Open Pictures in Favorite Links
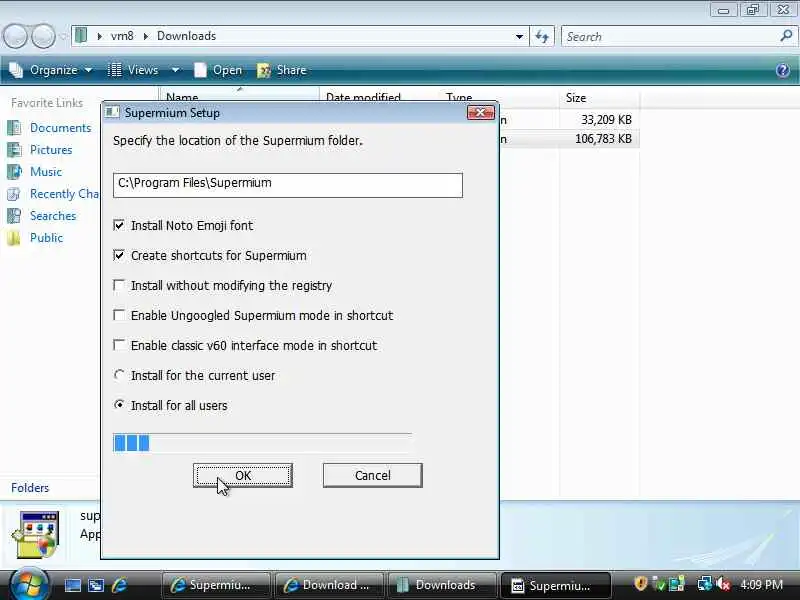800x600 pixels. click(x=51, y=149)
